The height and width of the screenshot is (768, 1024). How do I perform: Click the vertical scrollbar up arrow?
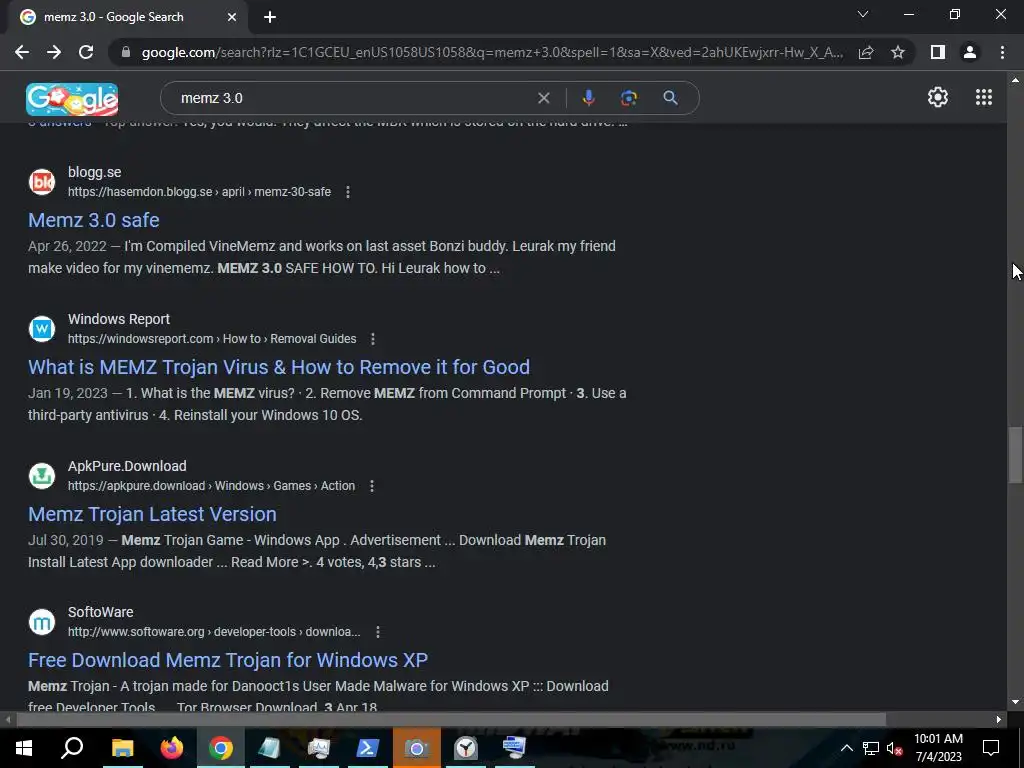[1015, 80]
